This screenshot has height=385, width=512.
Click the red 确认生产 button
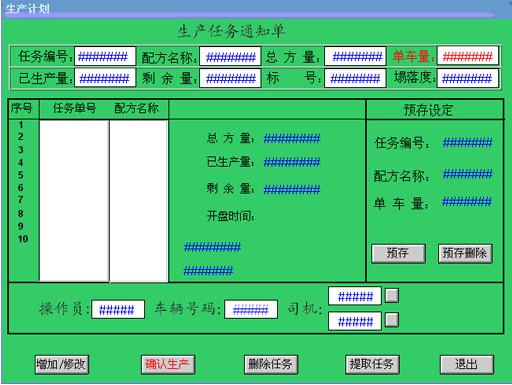(168, 365)
